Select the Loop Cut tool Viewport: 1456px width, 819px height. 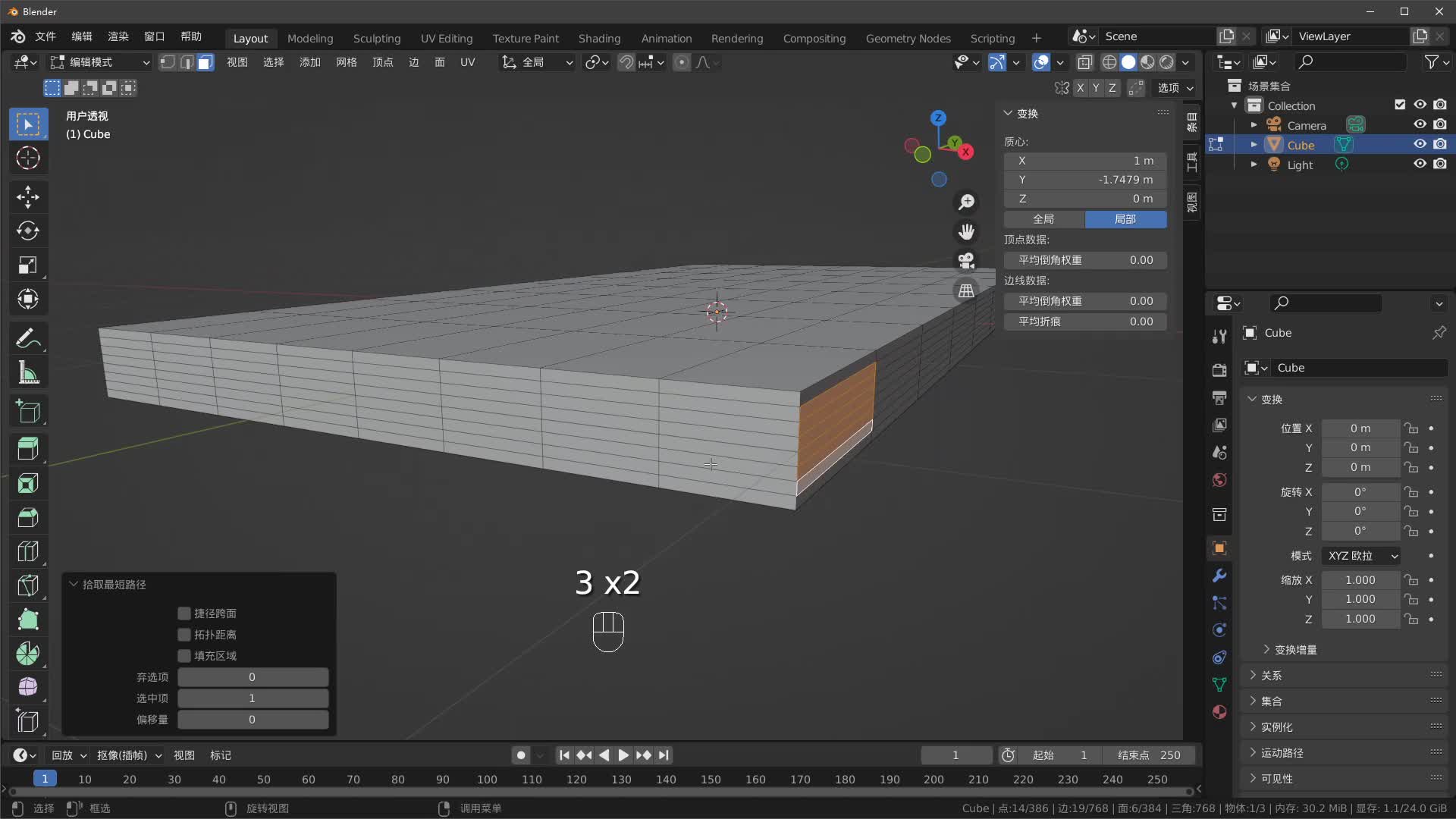28,551
